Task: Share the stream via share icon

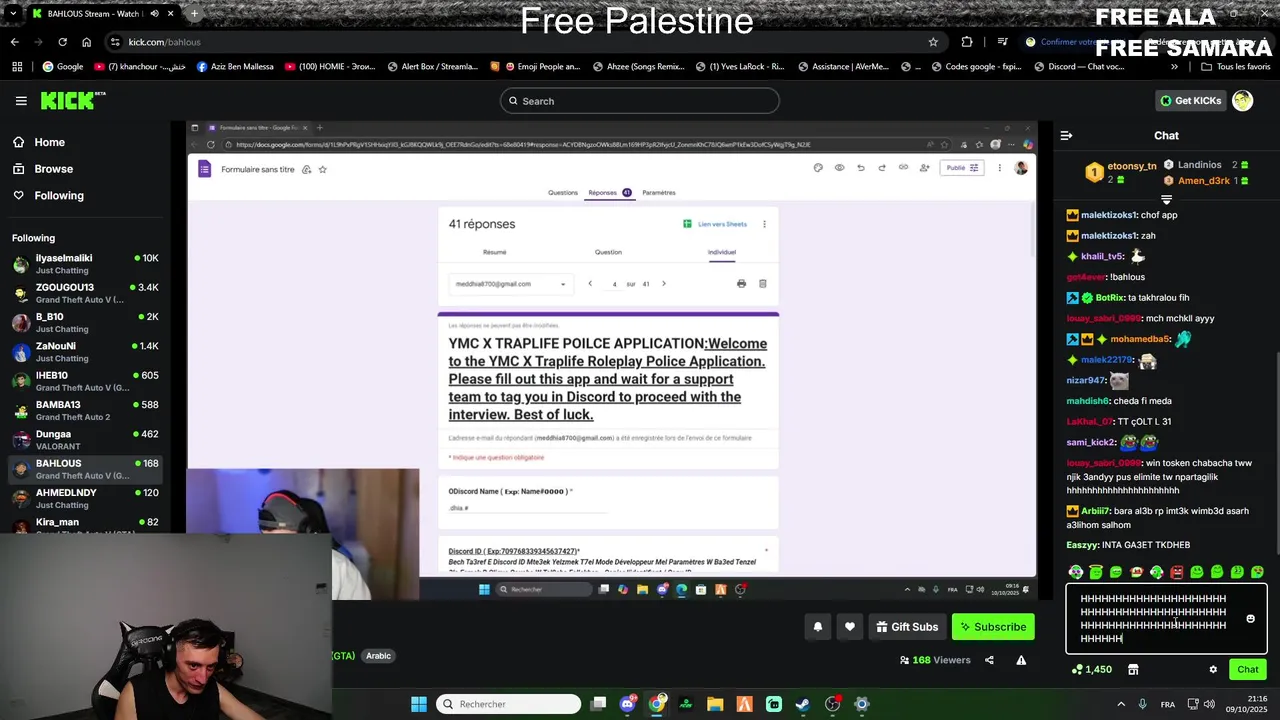Action: [x=989, y=660]
